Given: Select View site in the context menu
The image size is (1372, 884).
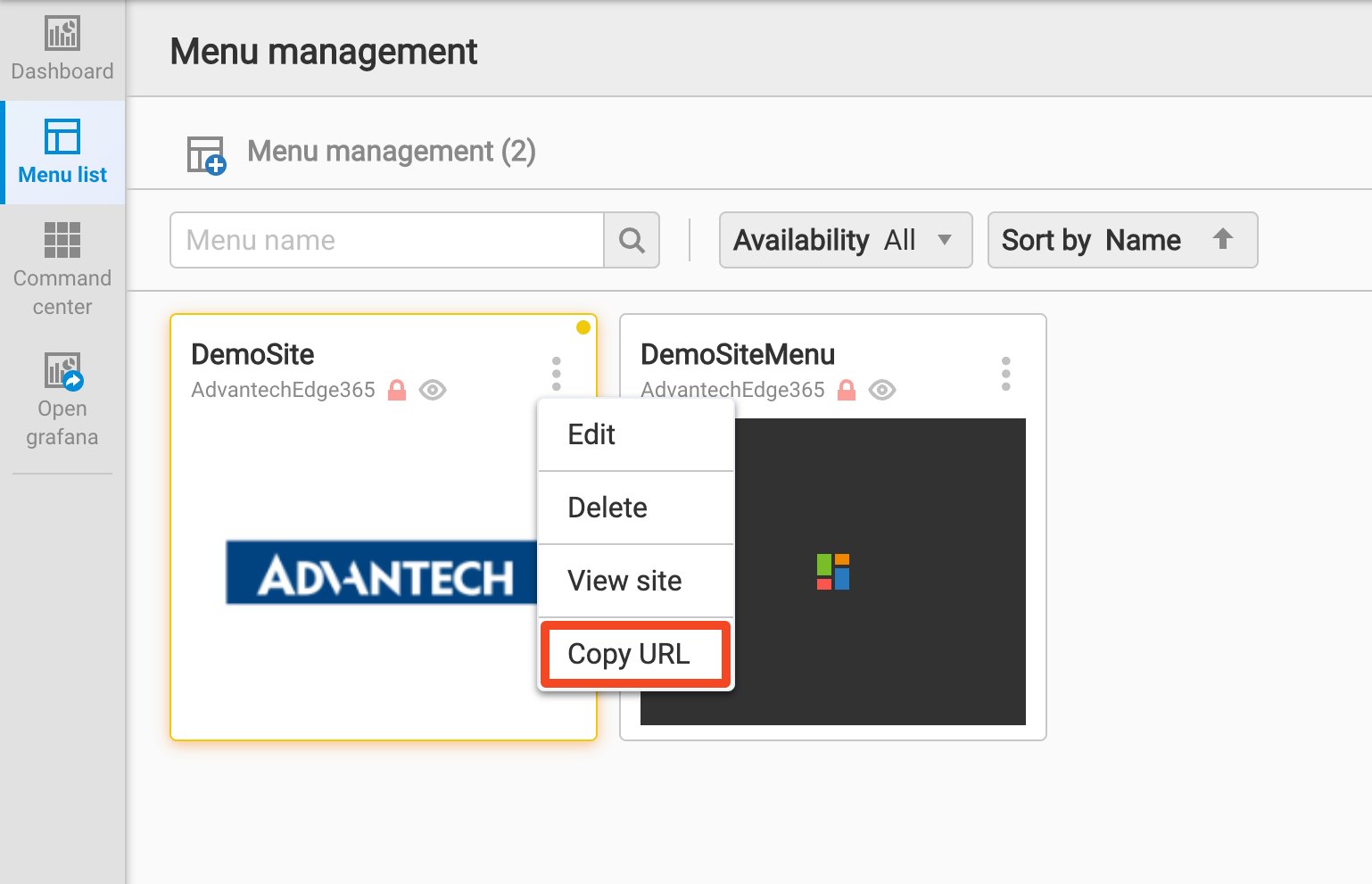Looking at the screenshot, I should (x=635, y=581).
